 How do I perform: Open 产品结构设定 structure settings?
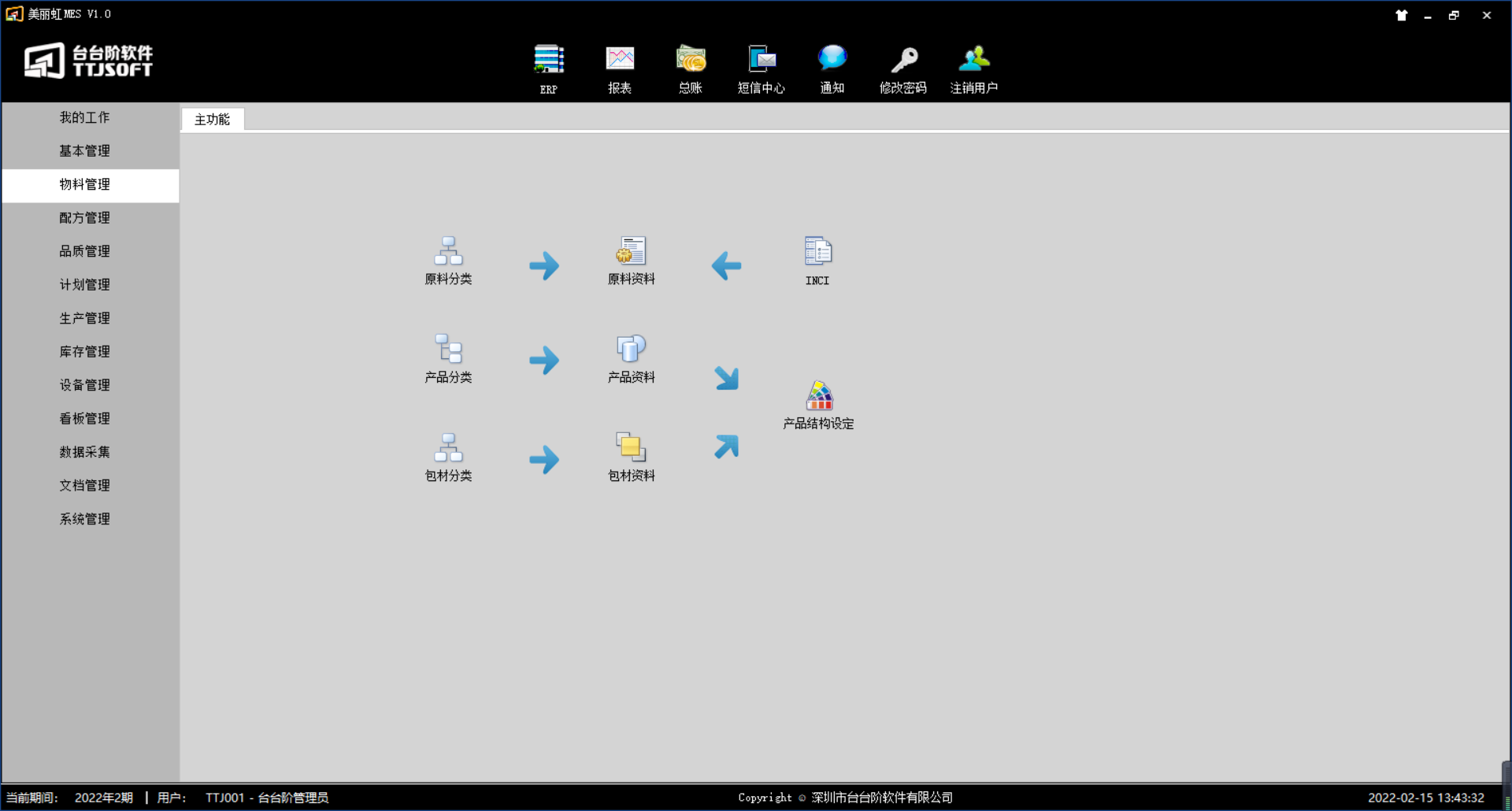point(819,397)
